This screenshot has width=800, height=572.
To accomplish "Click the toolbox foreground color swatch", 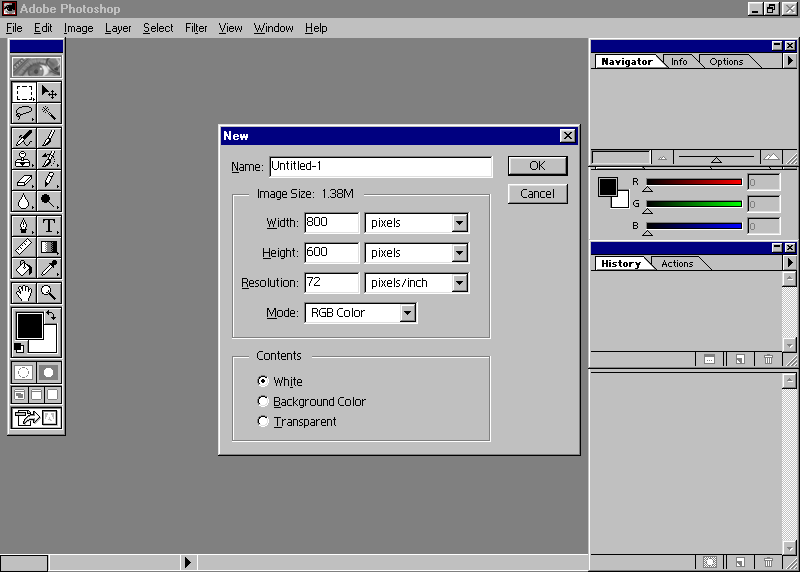I will 29,326.
